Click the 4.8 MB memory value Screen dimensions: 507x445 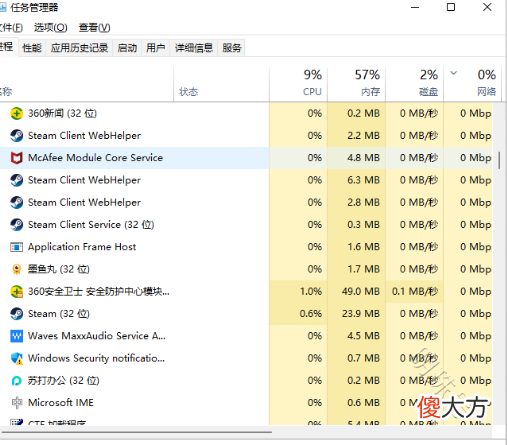point(363,158)
